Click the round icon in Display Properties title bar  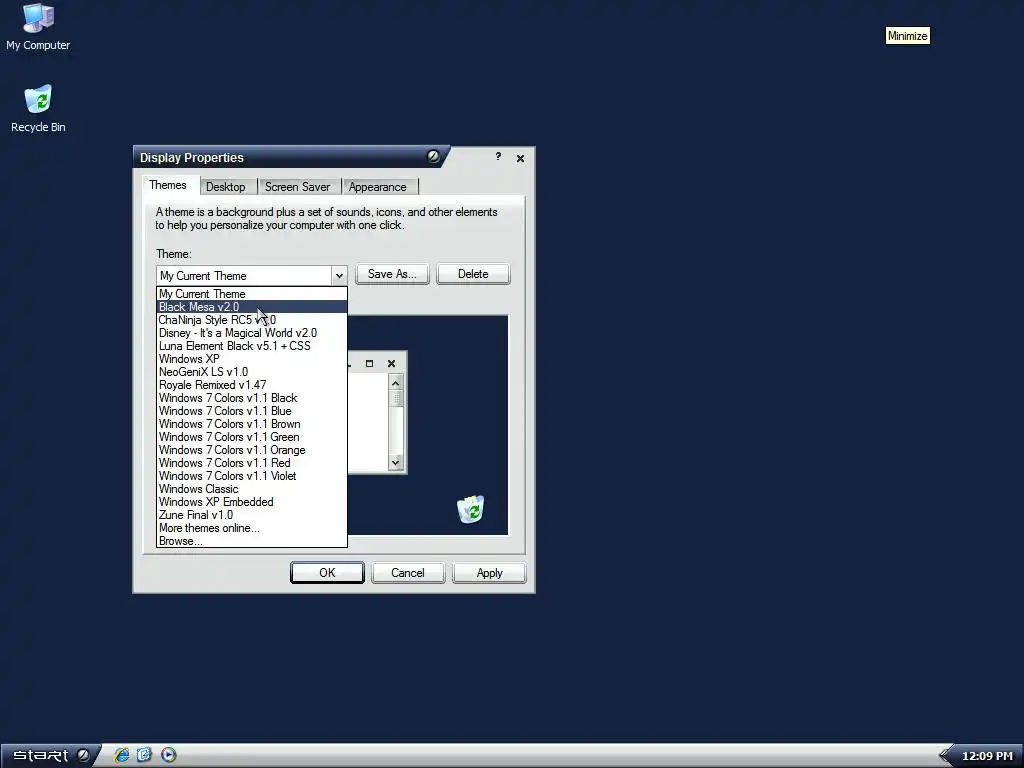[x=433, y=156]
